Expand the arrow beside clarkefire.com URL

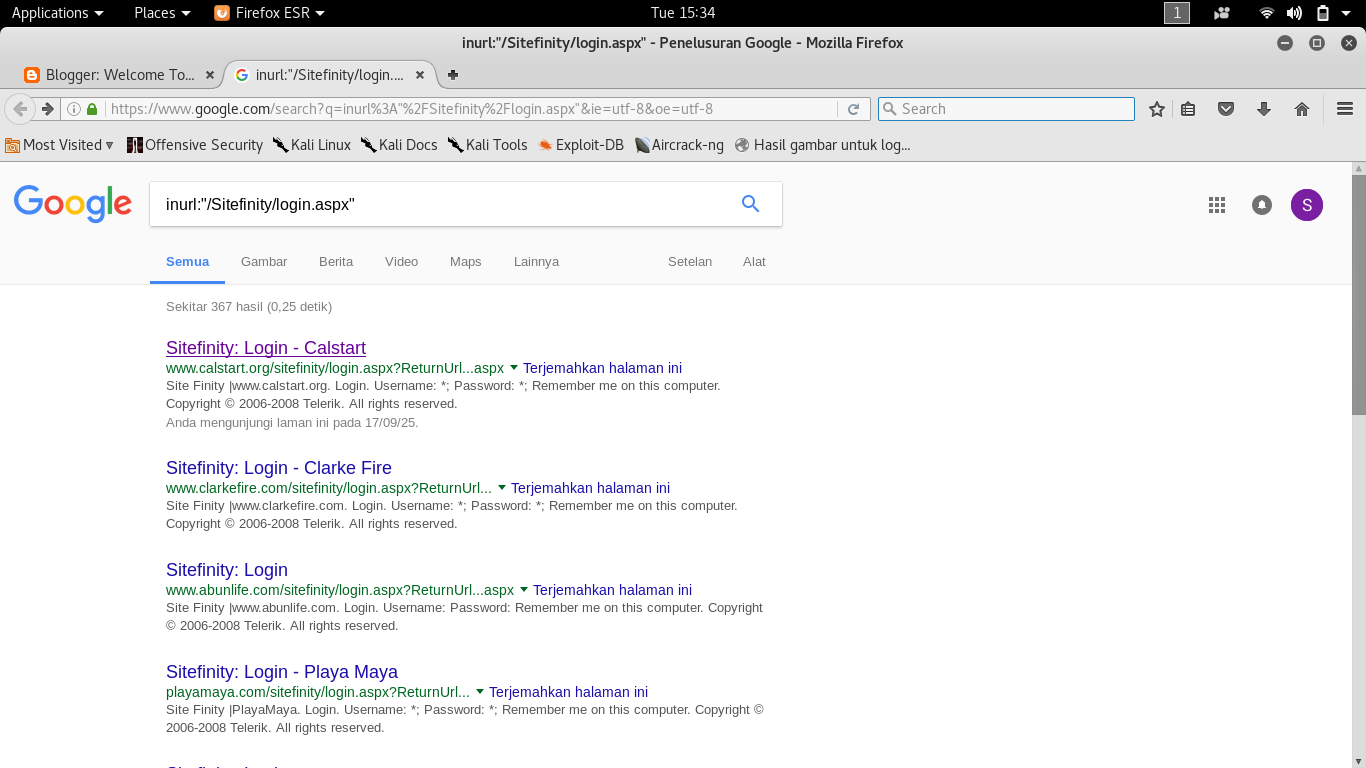click(x=501, y=488)
